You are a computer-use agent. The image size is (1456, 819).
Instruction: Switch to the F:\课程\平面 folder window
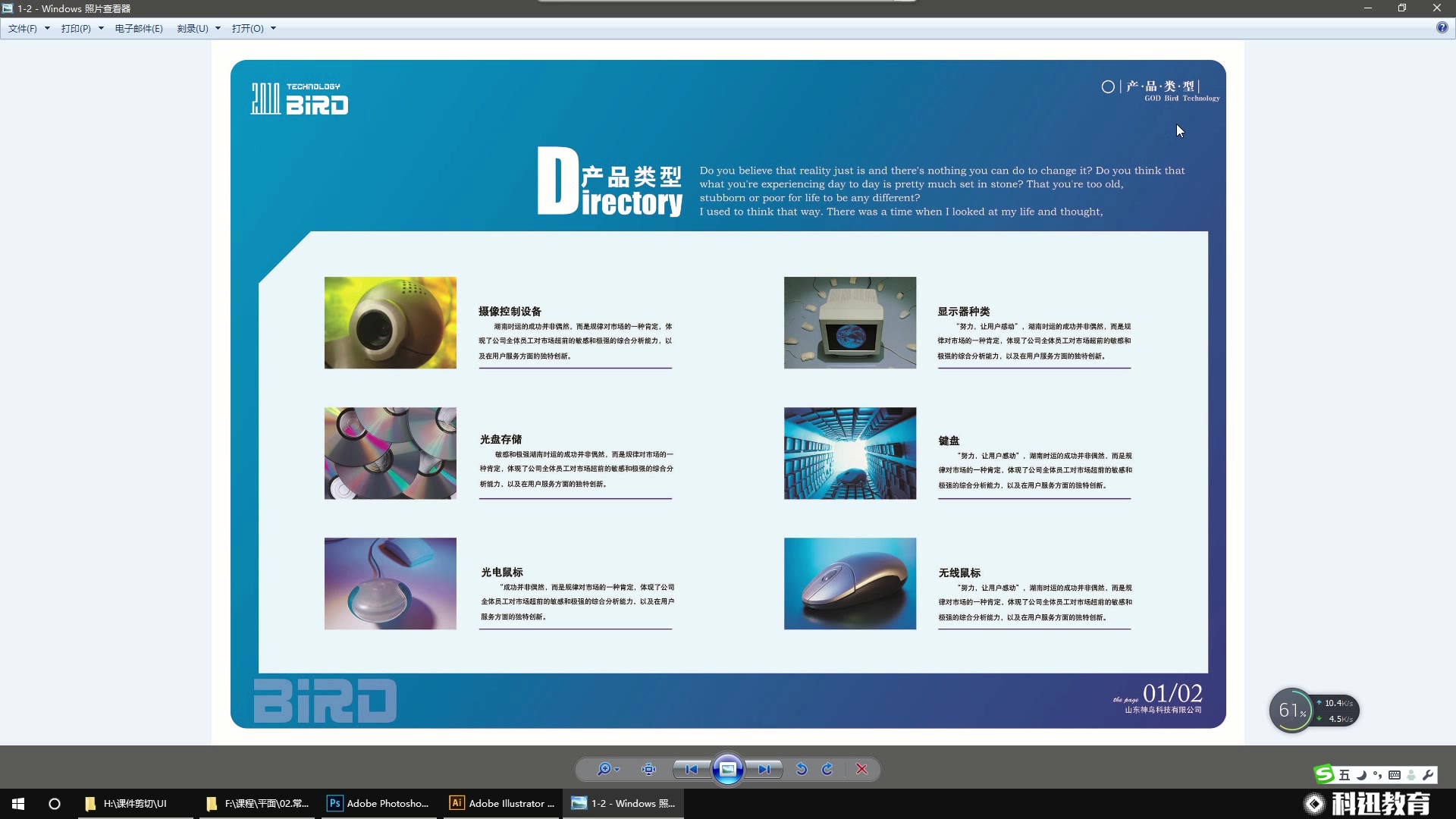259,803
